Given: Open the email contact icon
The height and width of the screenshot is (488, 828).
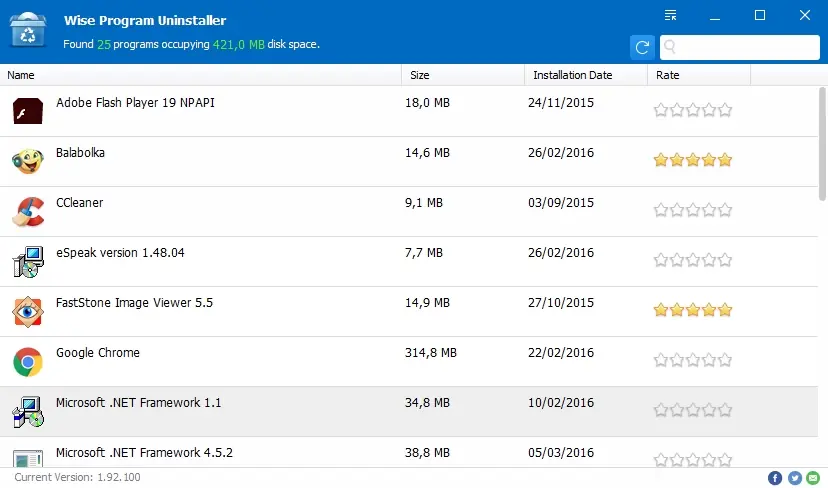Looking at the screenshot, I should coord(813,478).
